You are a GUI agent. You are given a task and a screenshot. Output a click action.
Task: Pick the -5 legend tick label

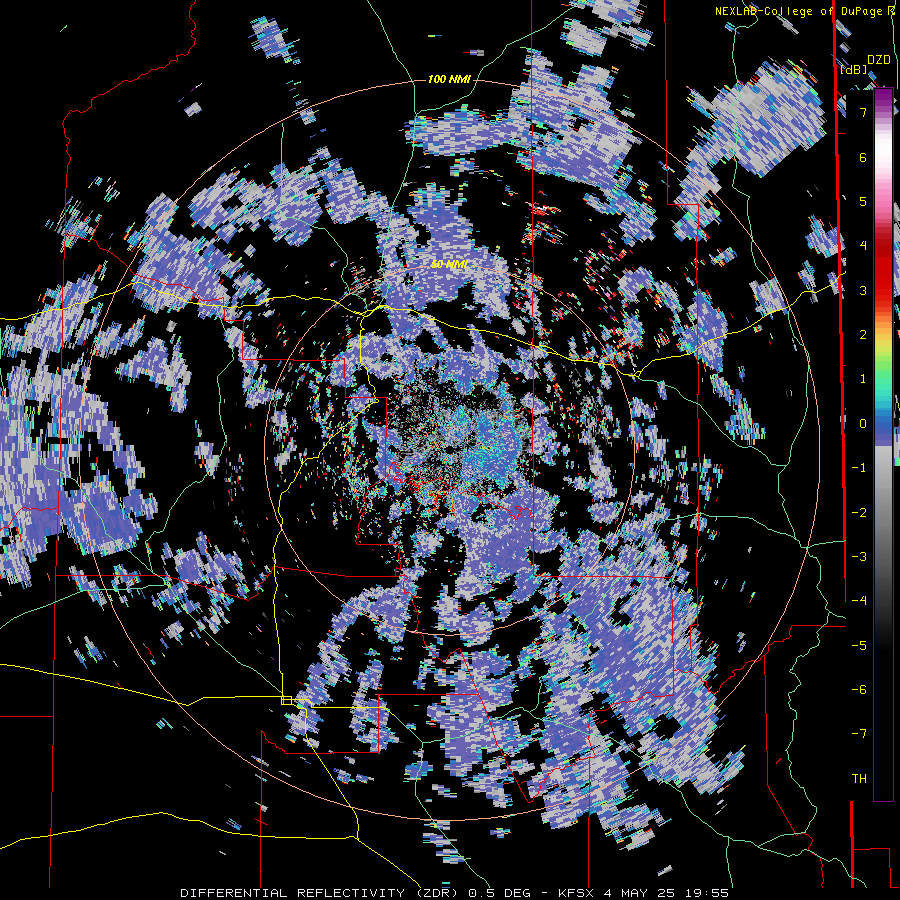click(859, 646)
